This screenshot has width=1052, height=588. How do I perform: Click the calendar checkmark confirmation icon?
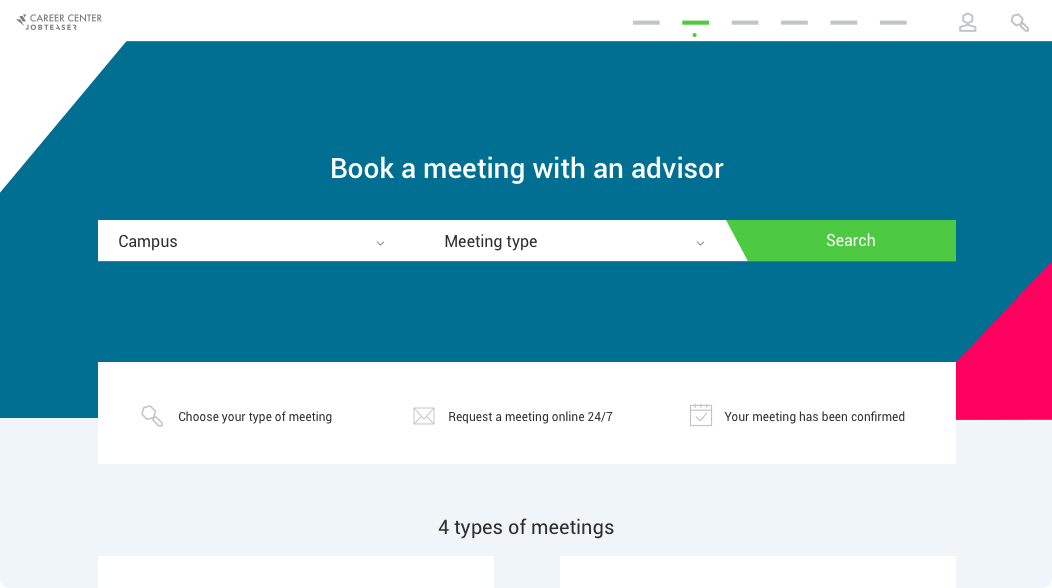click(700, 415)
